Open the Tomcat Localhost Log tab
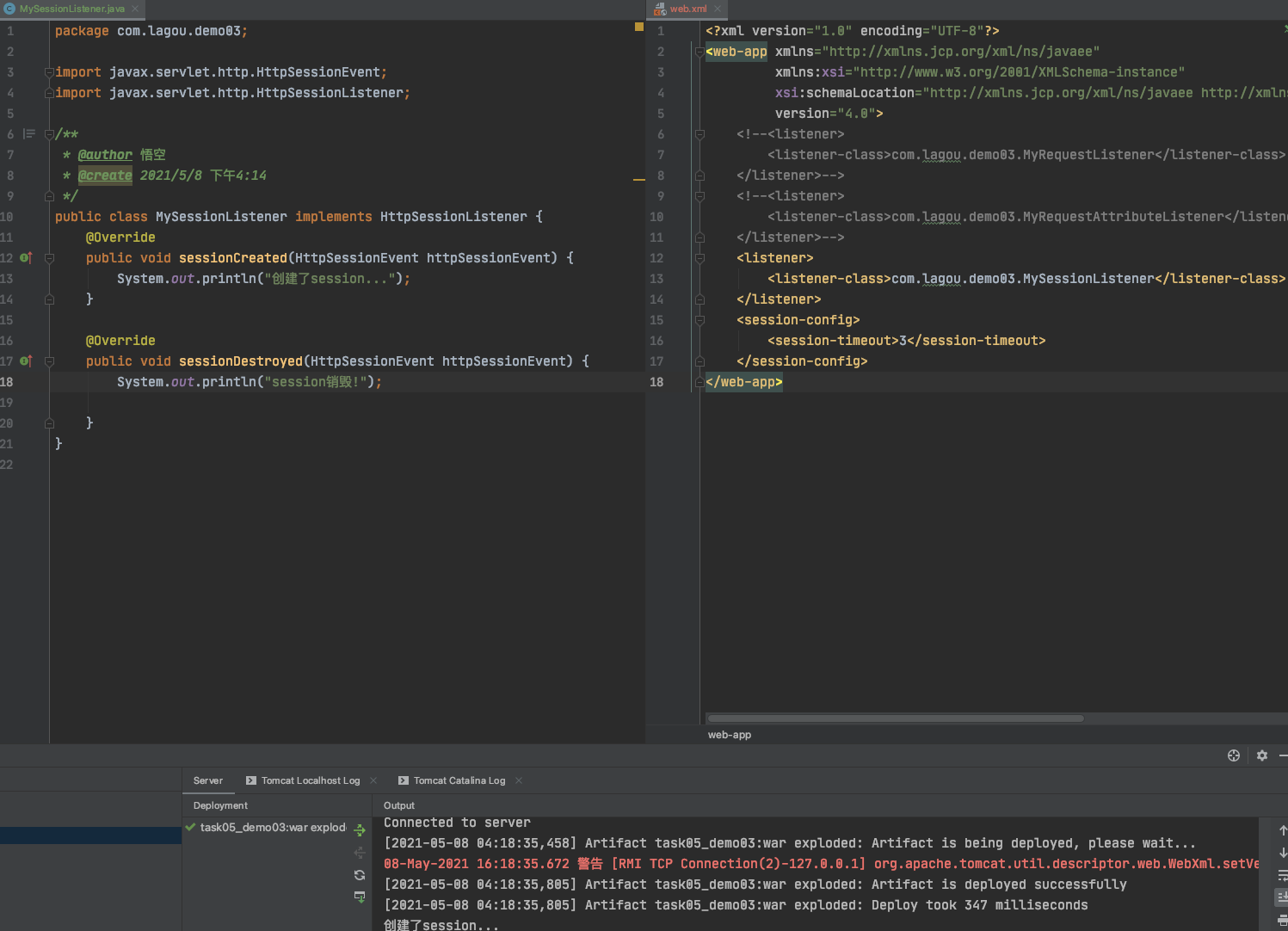This screenshot has height=931, width=1288. click(x=311, y=780)
